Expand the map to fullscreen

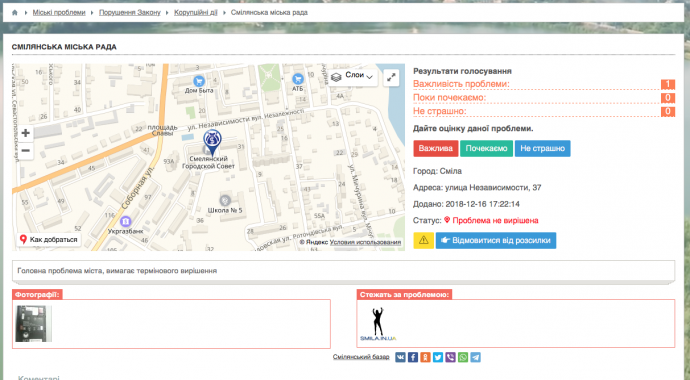[391, 78]
